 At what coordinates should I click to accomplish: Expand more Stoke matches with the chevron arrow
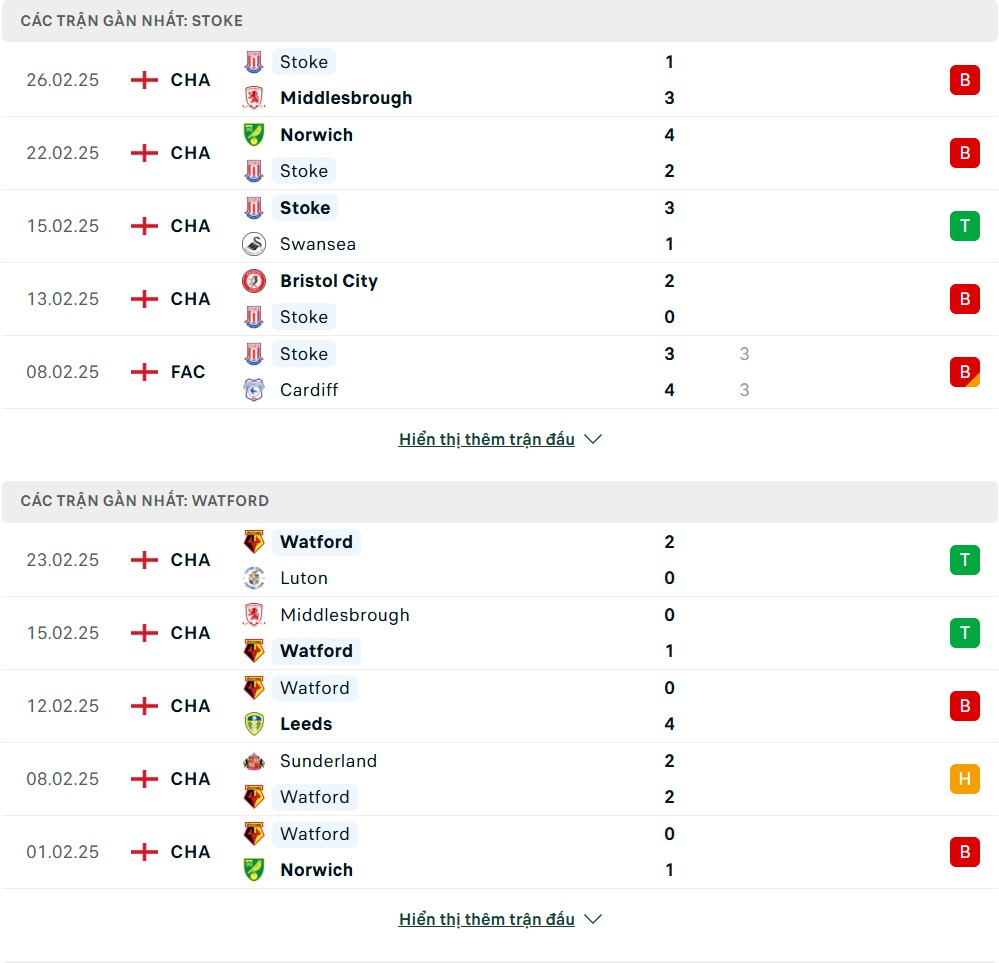coord(593,439)
